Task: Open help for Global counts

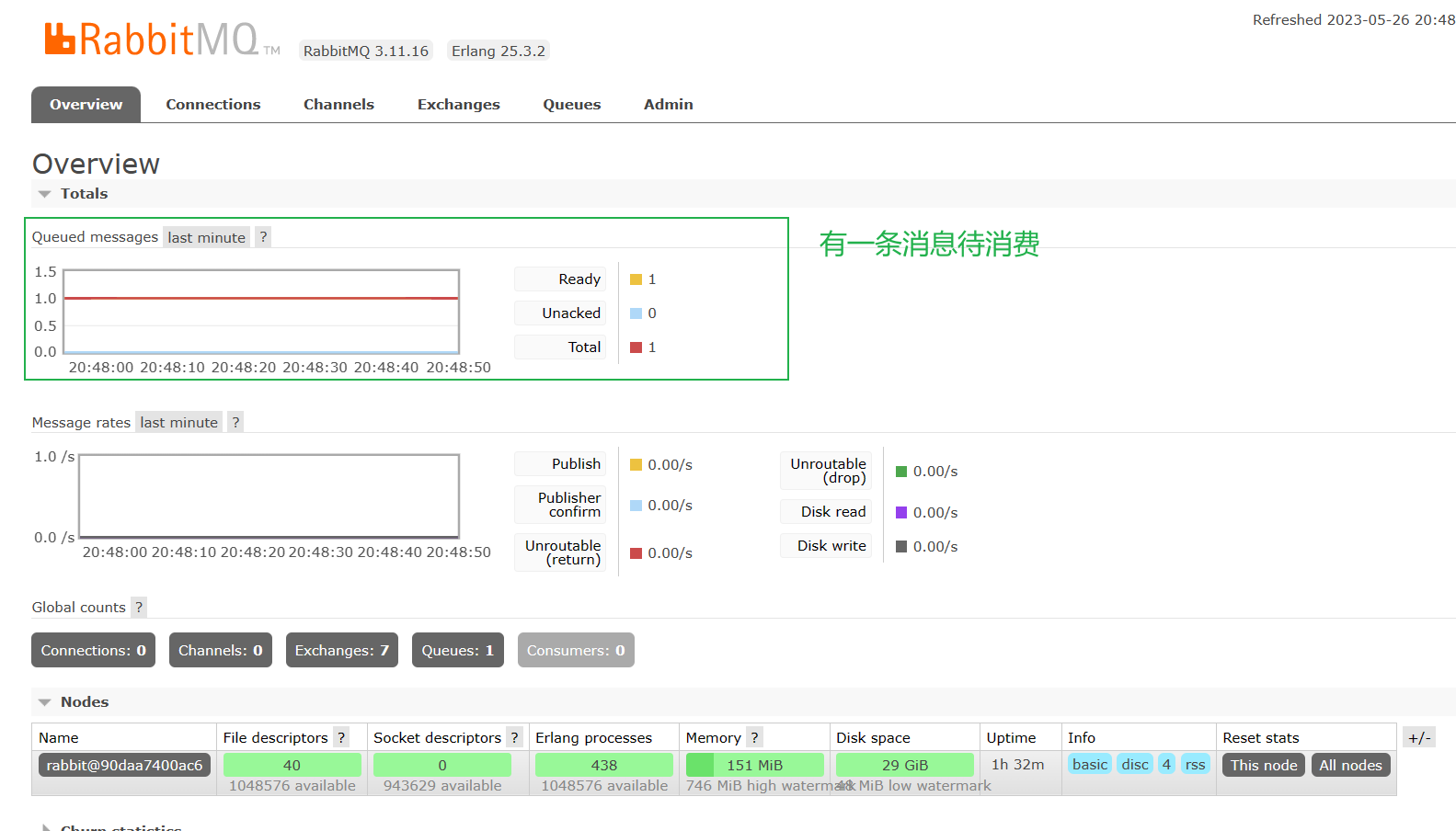Action: click(x=139, y=608)
